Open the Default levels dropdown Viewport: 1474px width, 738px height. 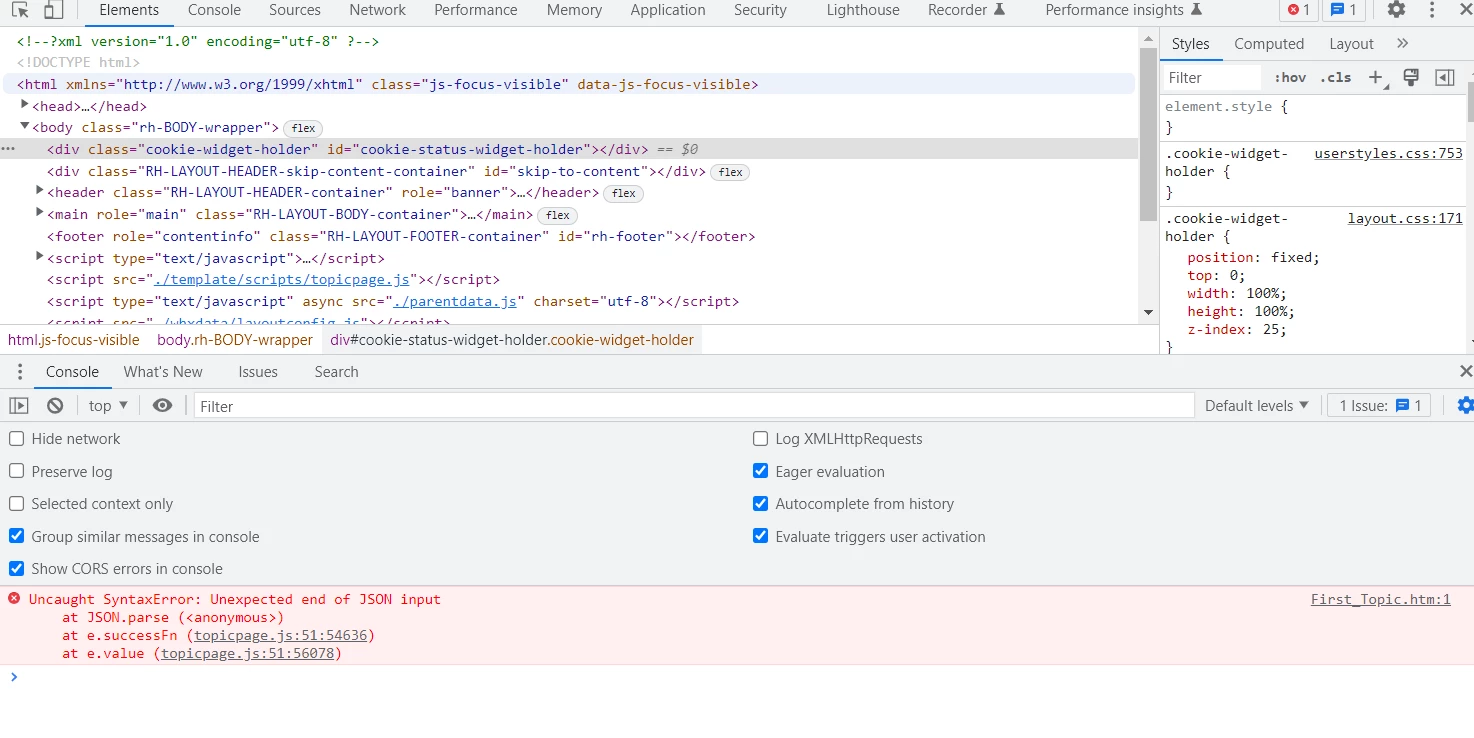pos(1256,405)
